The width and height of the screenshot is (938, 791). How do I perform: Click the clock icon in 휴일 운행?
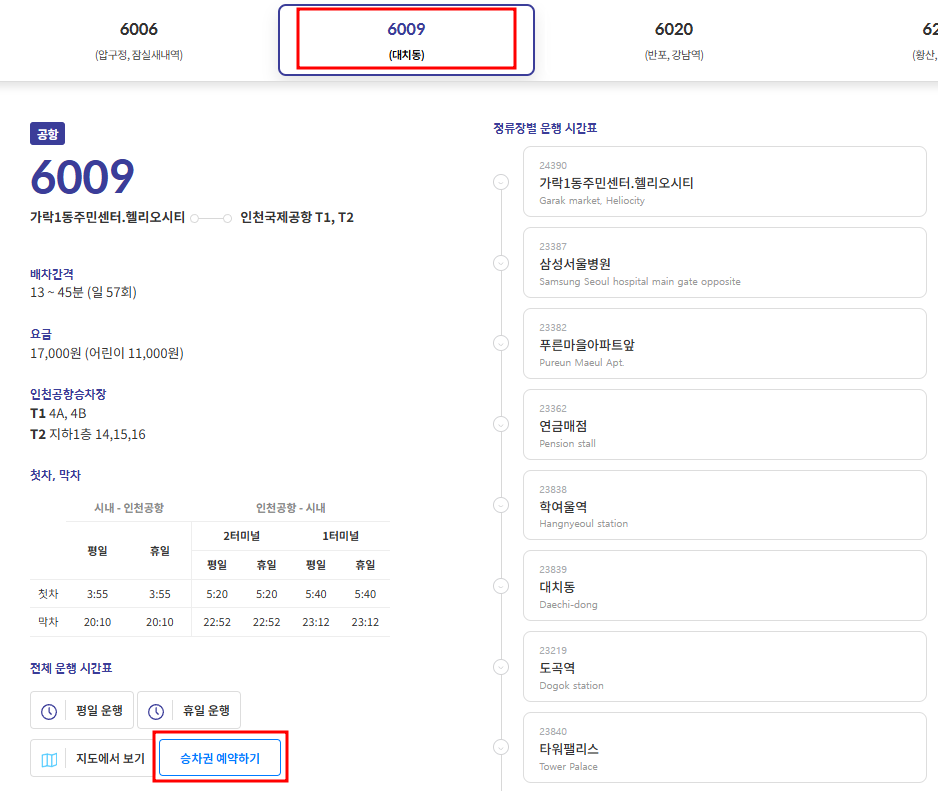(156, 711)
